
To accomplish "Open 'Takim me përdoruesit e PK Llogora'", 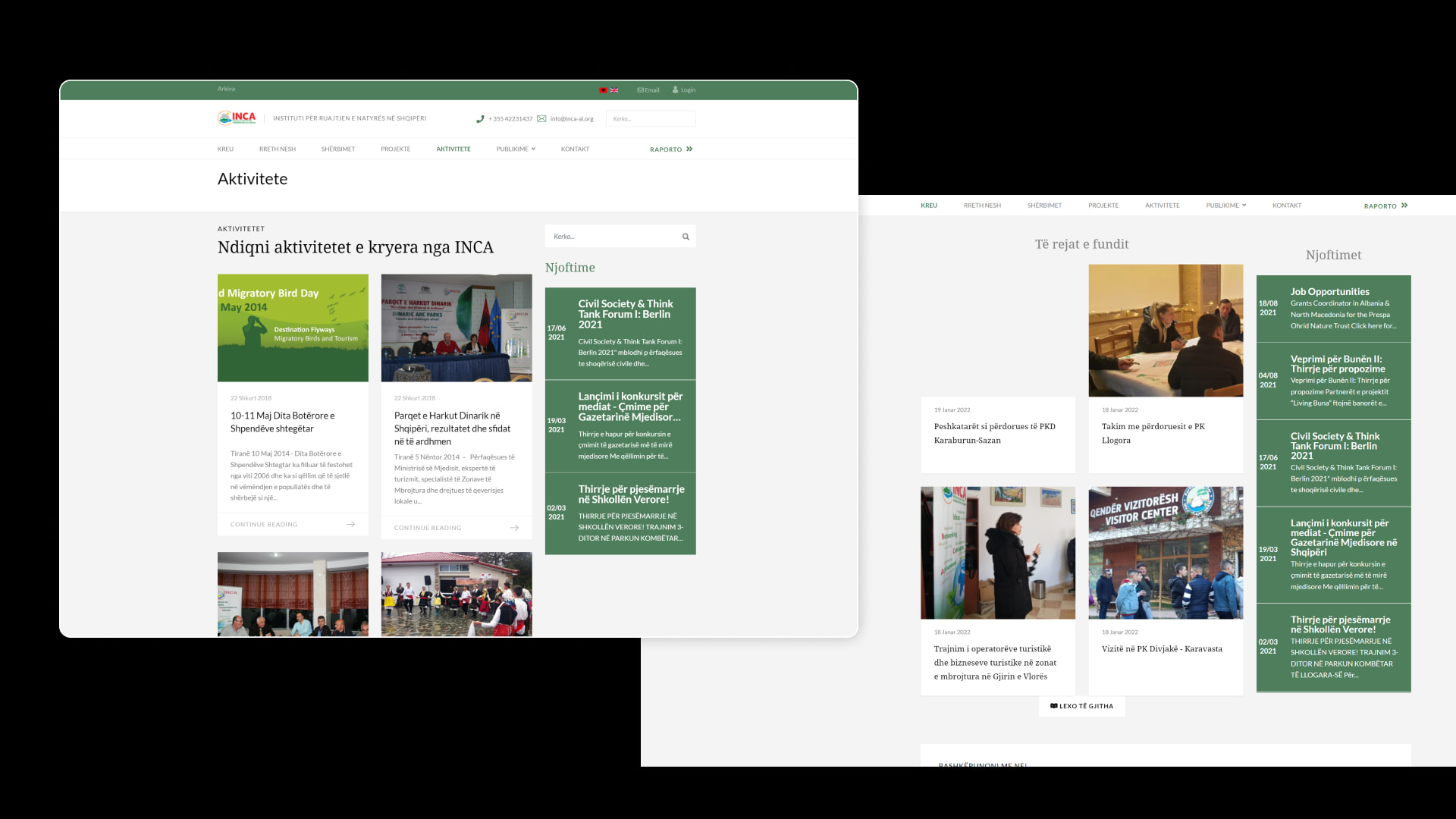I will click(x=1153, y=433).
